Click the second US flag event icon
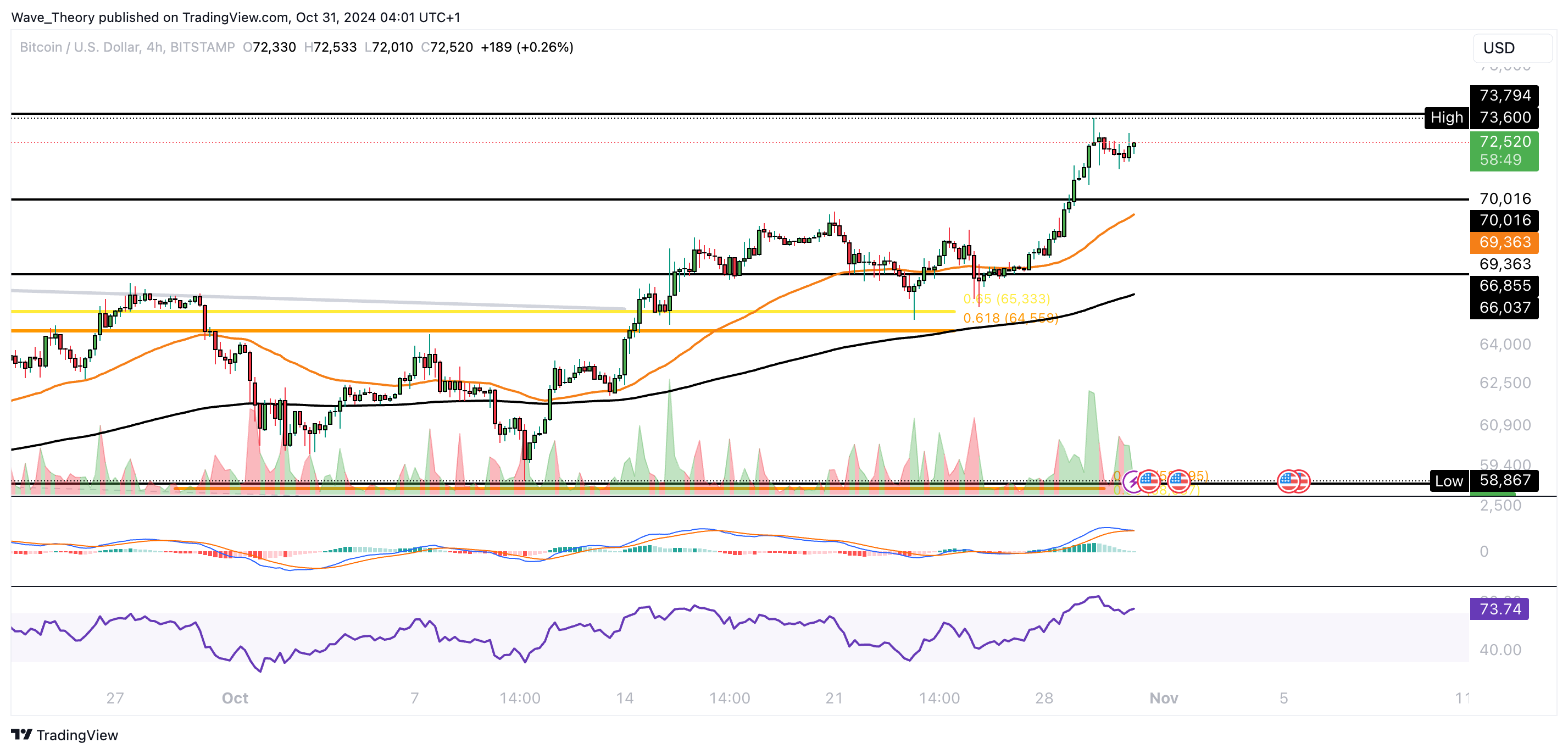This screenshot has height=754, width=1568. point(1178,481)
